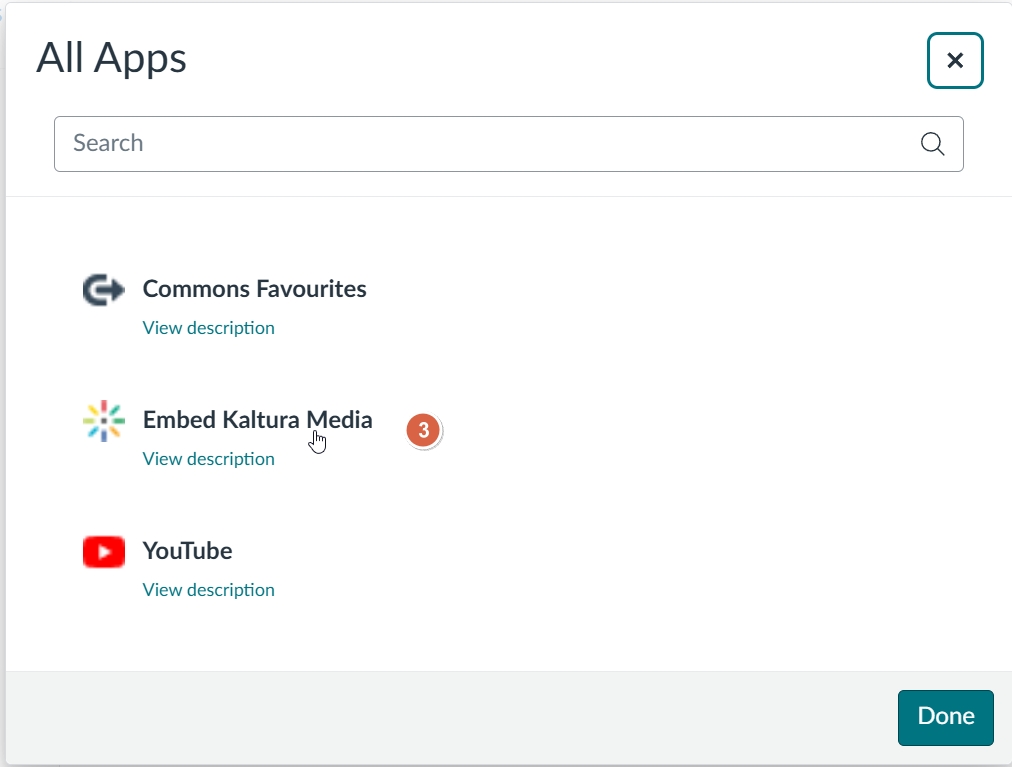Select the Embed Kaltura Media app
The image size is (1012, 767).
click(x=258, y=420)
